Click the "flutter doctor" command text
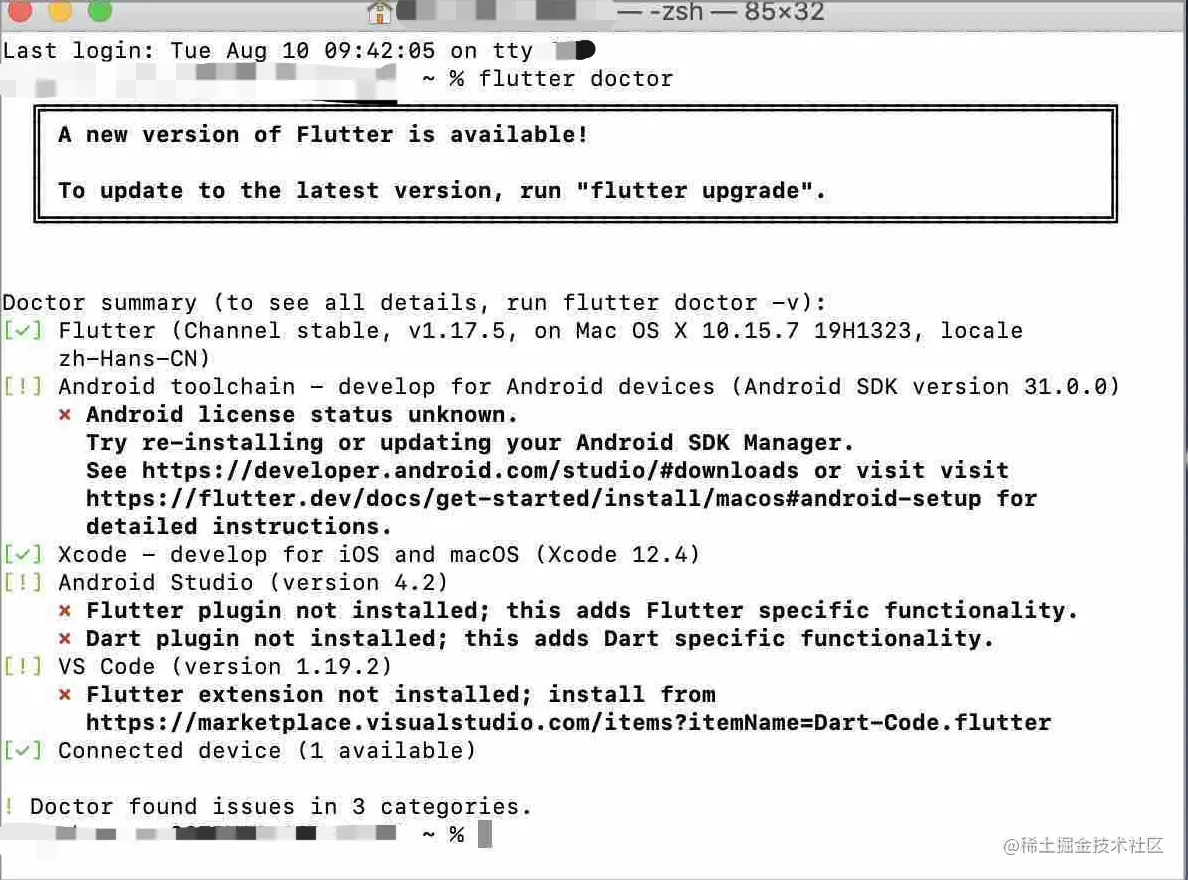 (x=576, y=79)
